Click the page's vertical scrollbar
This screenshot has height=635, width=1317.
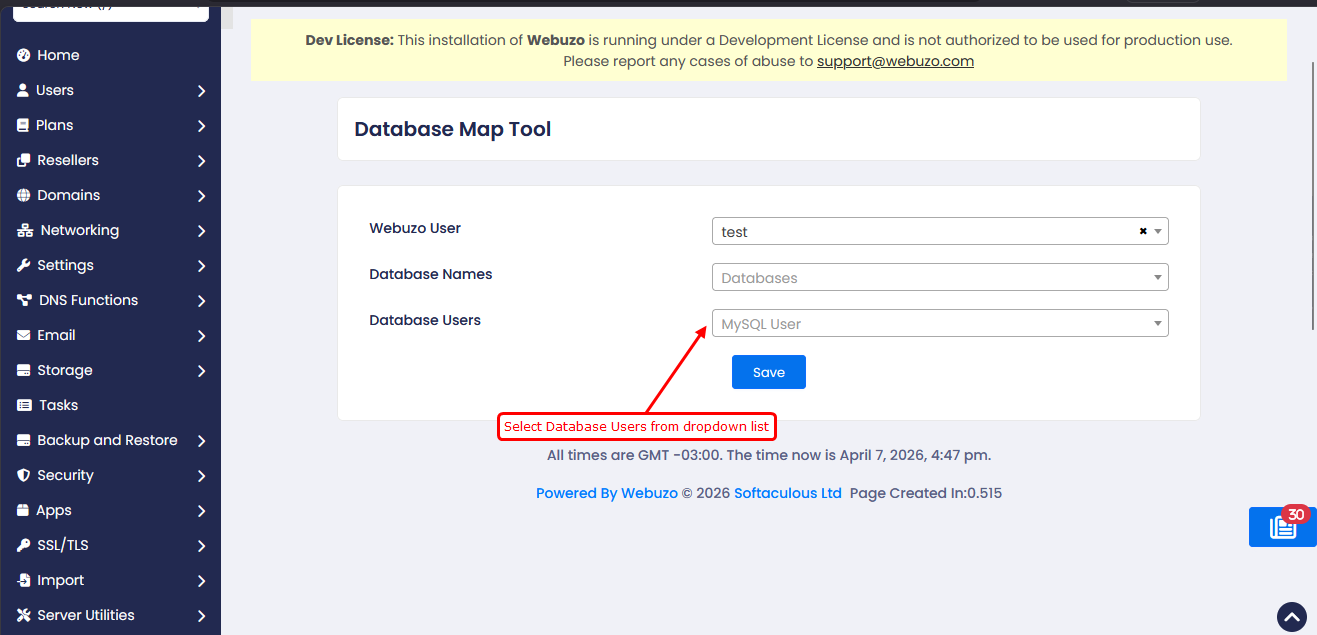point(1312,200)
